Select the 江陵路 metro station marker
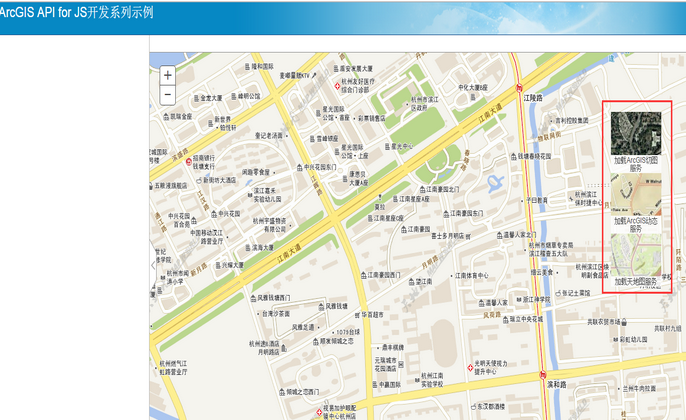Screen dimensions: 686x420 519,88
